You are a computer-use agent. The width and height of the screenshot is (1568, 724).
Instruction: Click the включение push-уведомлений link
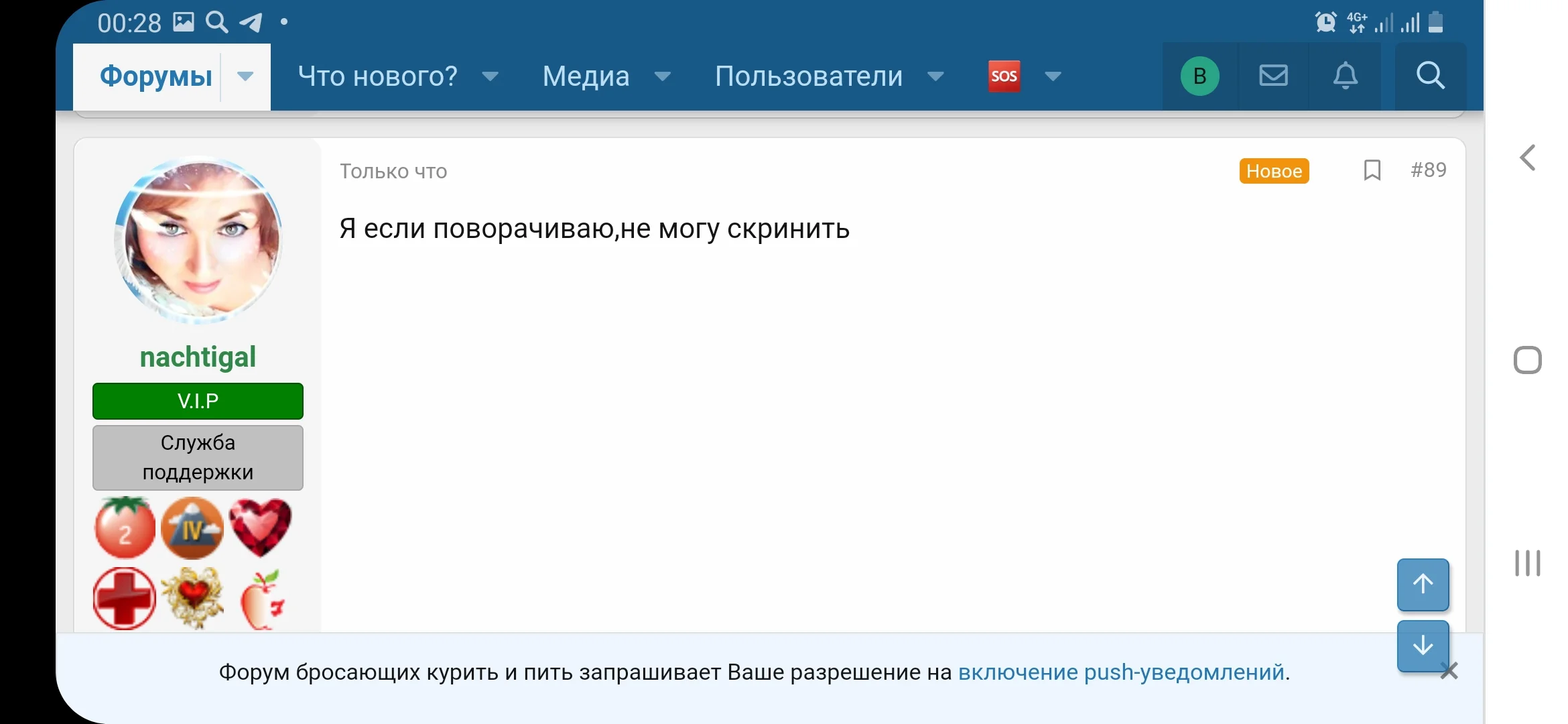[x=1120, y=672]
